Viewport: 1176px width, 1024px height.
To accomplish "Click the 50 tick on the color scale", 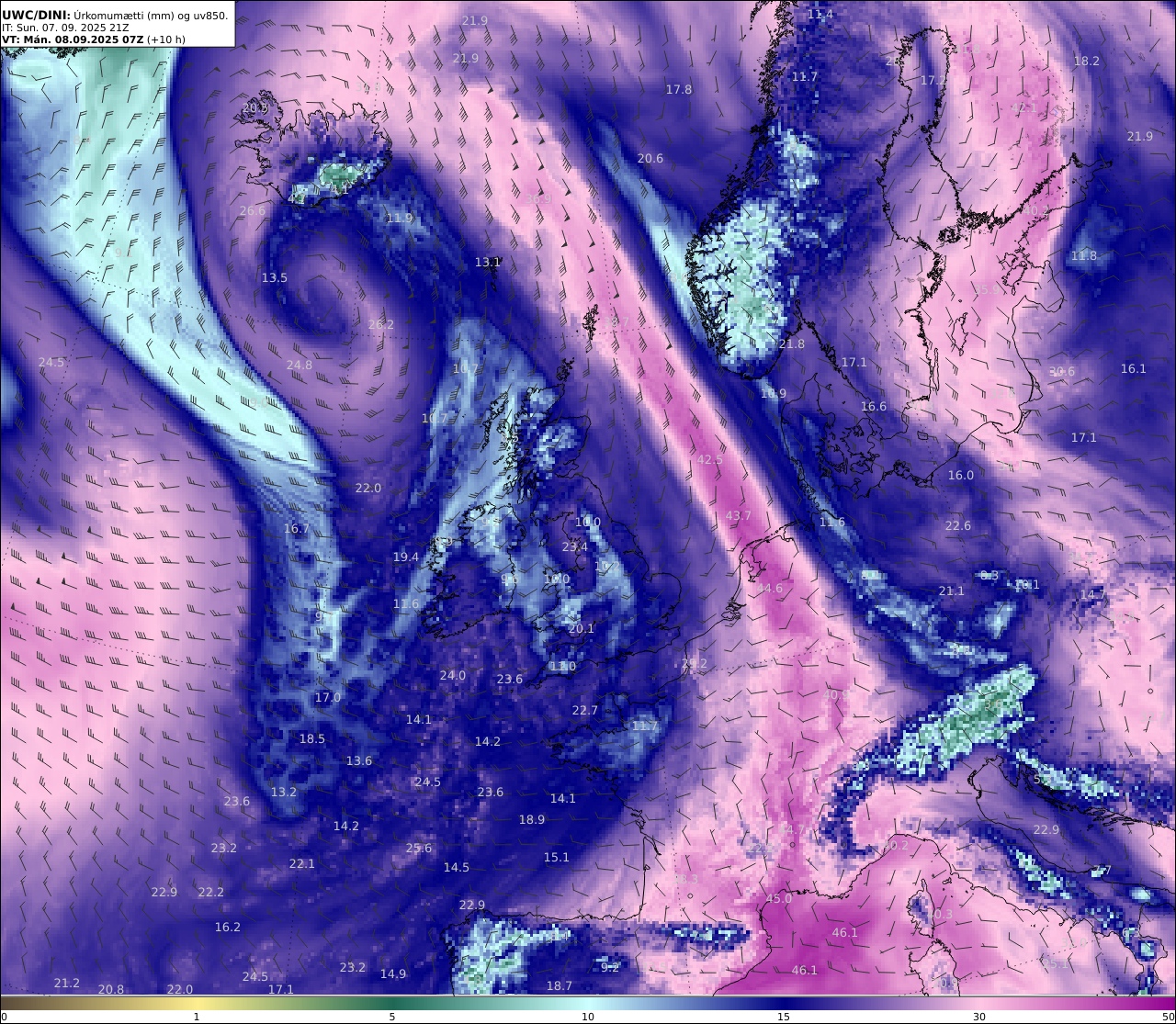I will click(1168, 1017).
